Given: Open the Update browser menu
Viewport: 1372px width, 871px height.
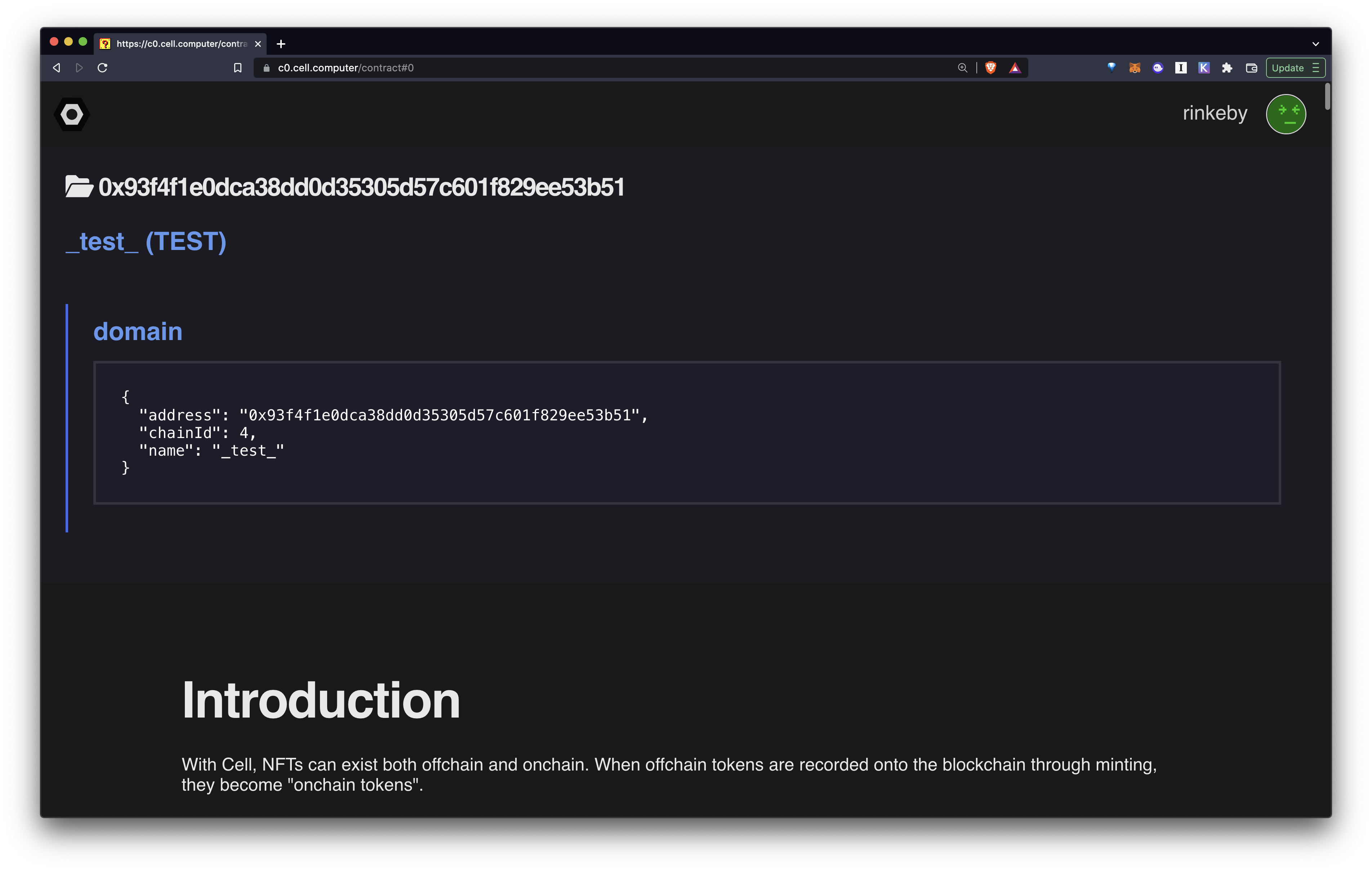Looking at the screenshot, I should (1295, 68).
